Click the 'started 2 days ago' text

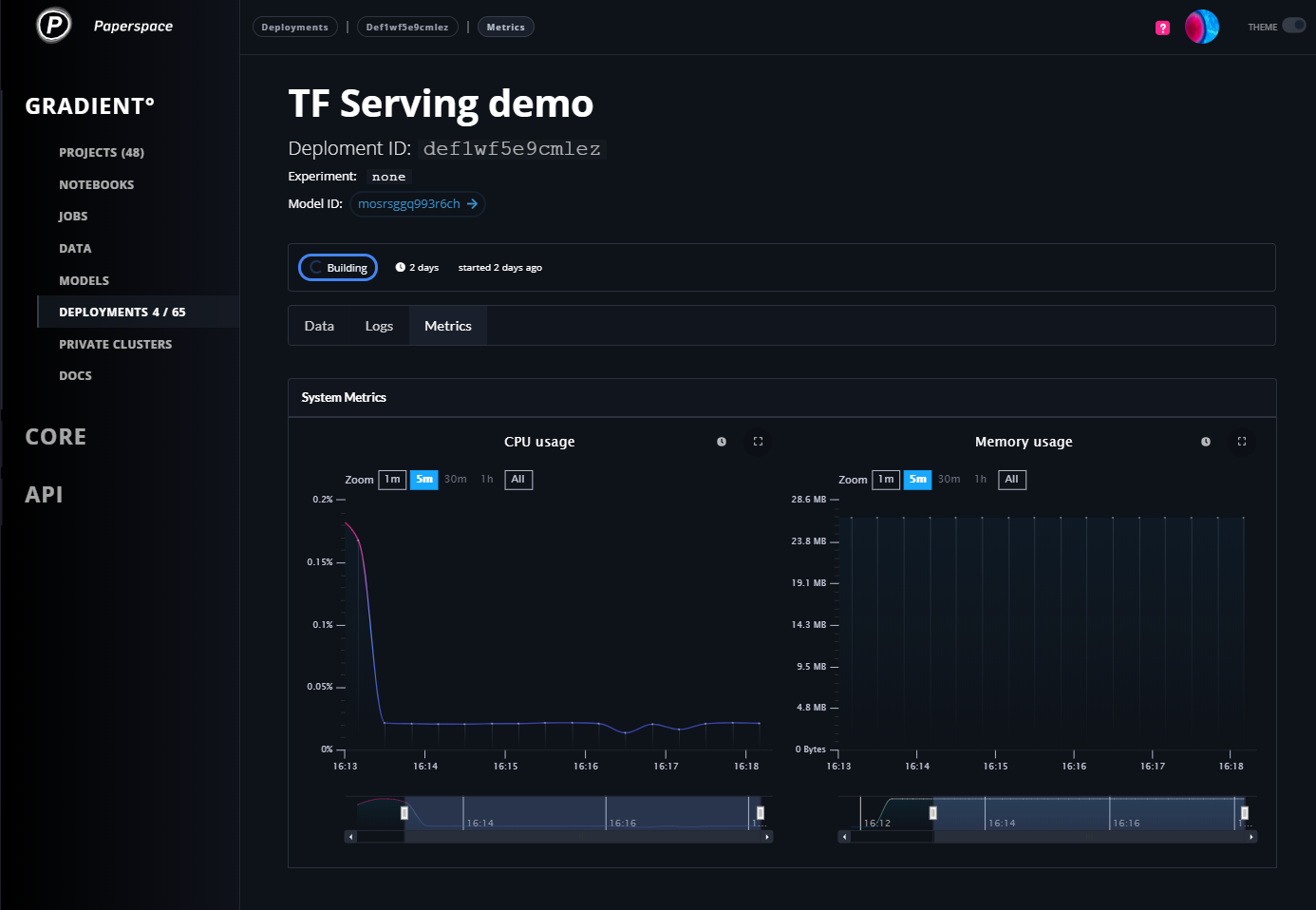tap(500, 268)
